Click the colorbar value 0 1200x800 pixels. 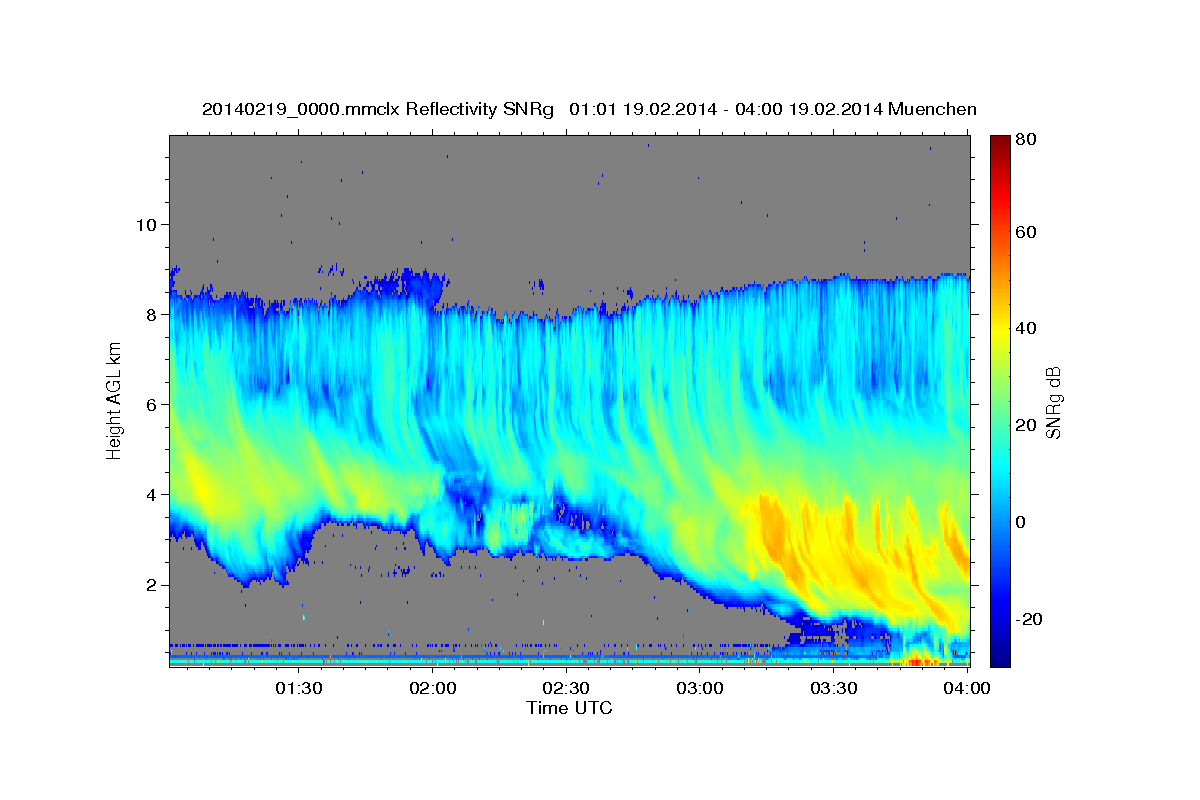(1021, 522)
